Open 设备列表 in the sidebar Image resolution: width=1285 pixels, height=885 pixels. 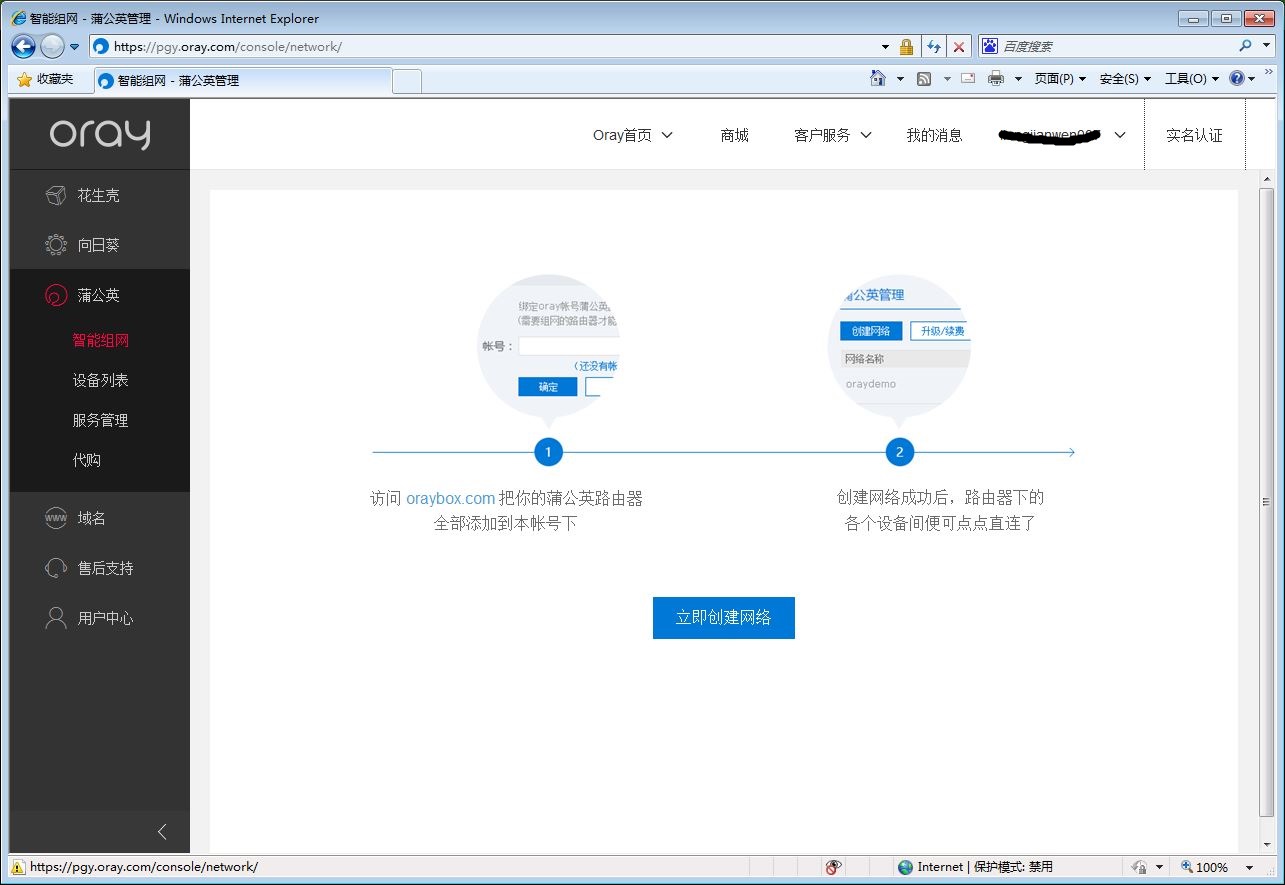100,380
